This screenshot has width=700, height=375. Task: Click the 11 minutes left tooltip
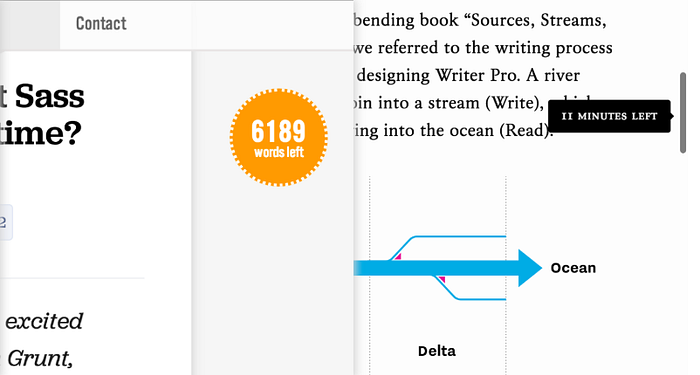point(609,116)
